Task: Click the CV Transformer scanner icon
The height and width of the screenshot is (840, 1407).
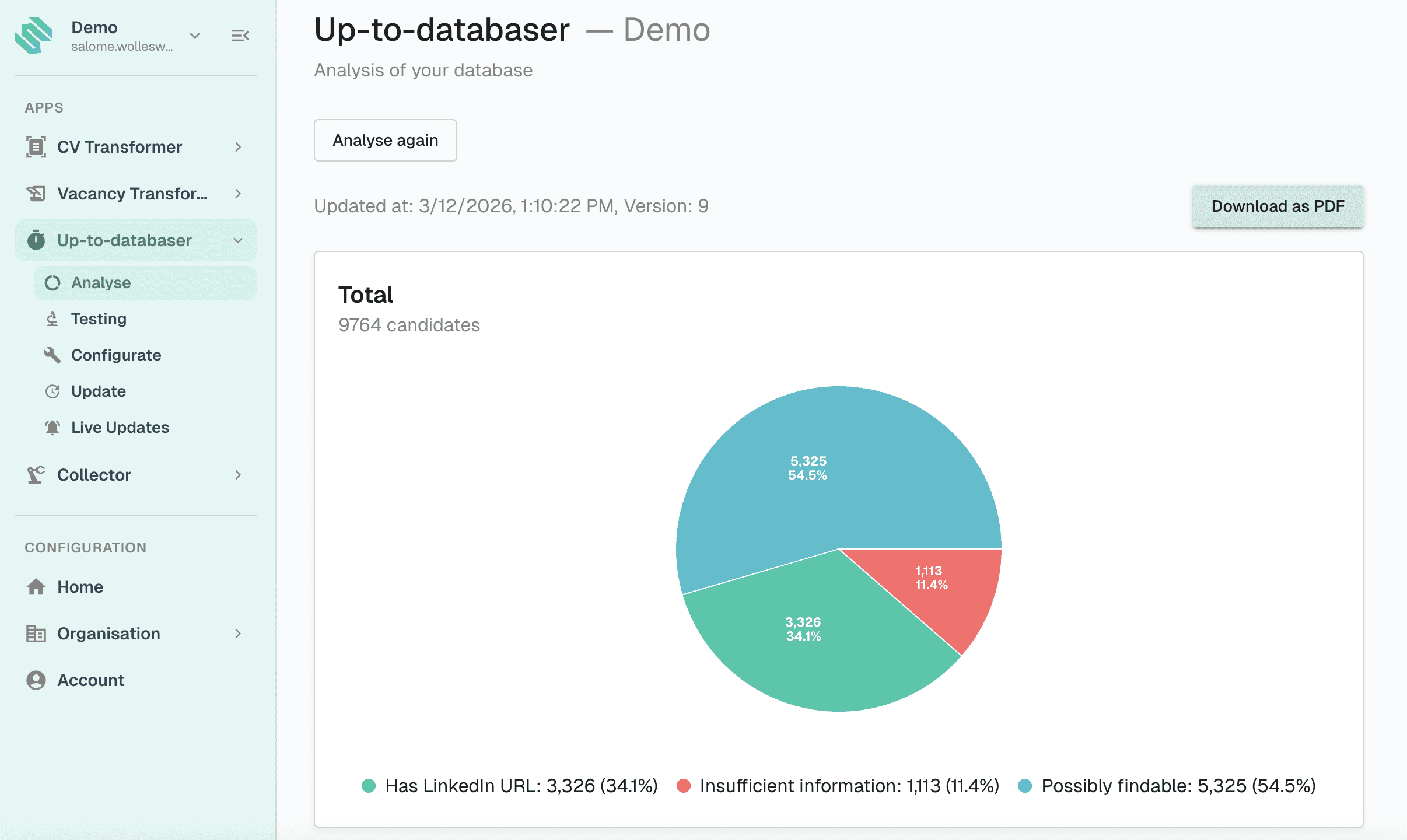Action: 36,147
